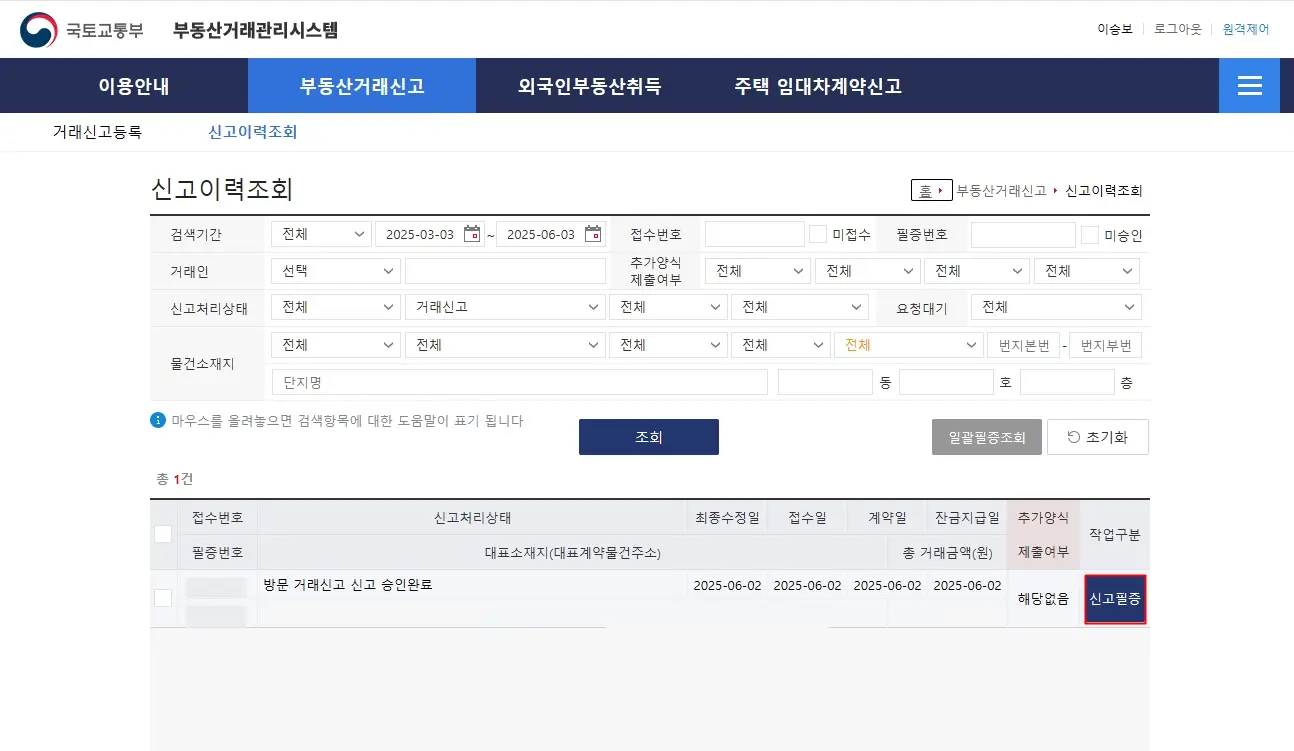Image resolution: width=1294 pixels, height=751 pixels.
Task: Open the orange 전체 dropdown in 물건소재지 row
Action: tap(907, 344)
